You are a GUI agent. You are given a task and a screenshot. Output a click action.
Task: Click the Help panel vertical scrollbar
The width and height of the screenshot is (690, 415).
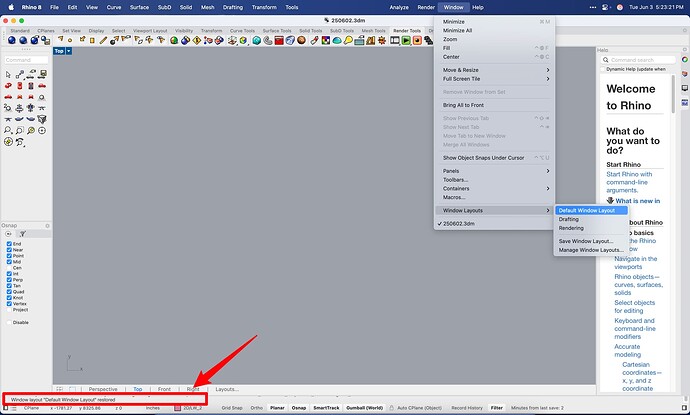pyautogui.click(x=673, y=95)
